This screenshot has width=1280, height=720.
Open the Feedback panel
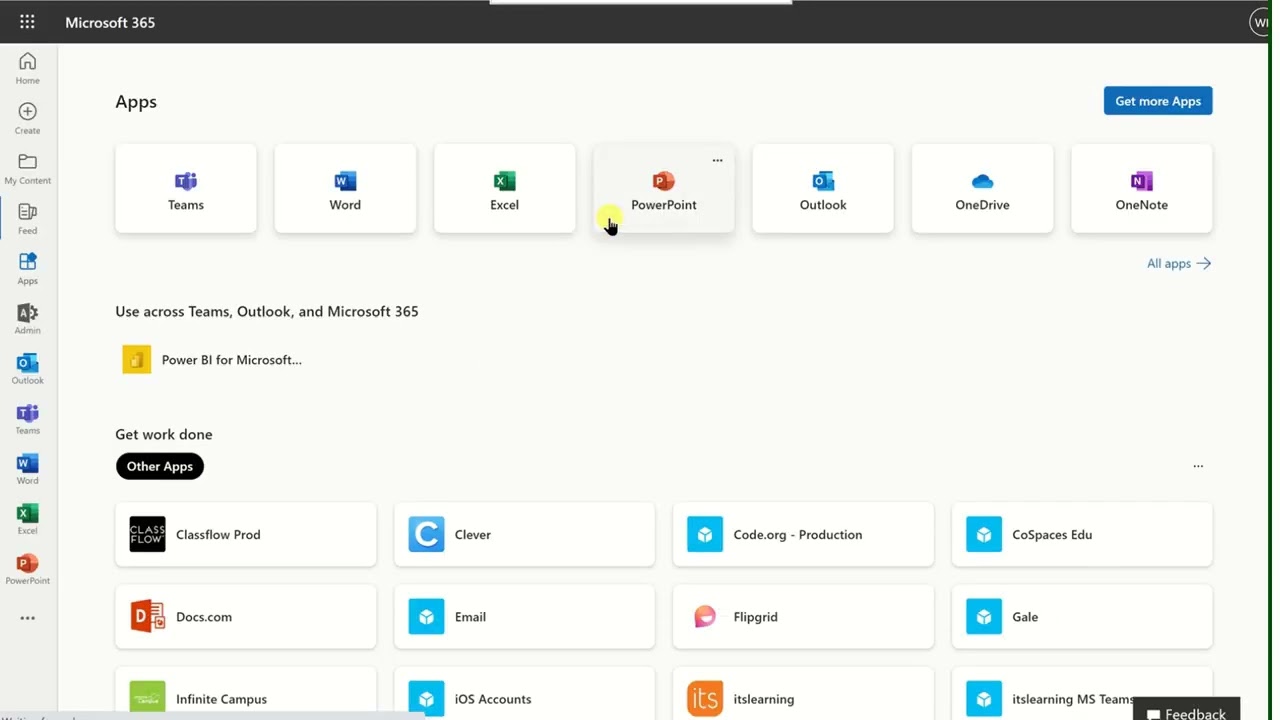1186,711
